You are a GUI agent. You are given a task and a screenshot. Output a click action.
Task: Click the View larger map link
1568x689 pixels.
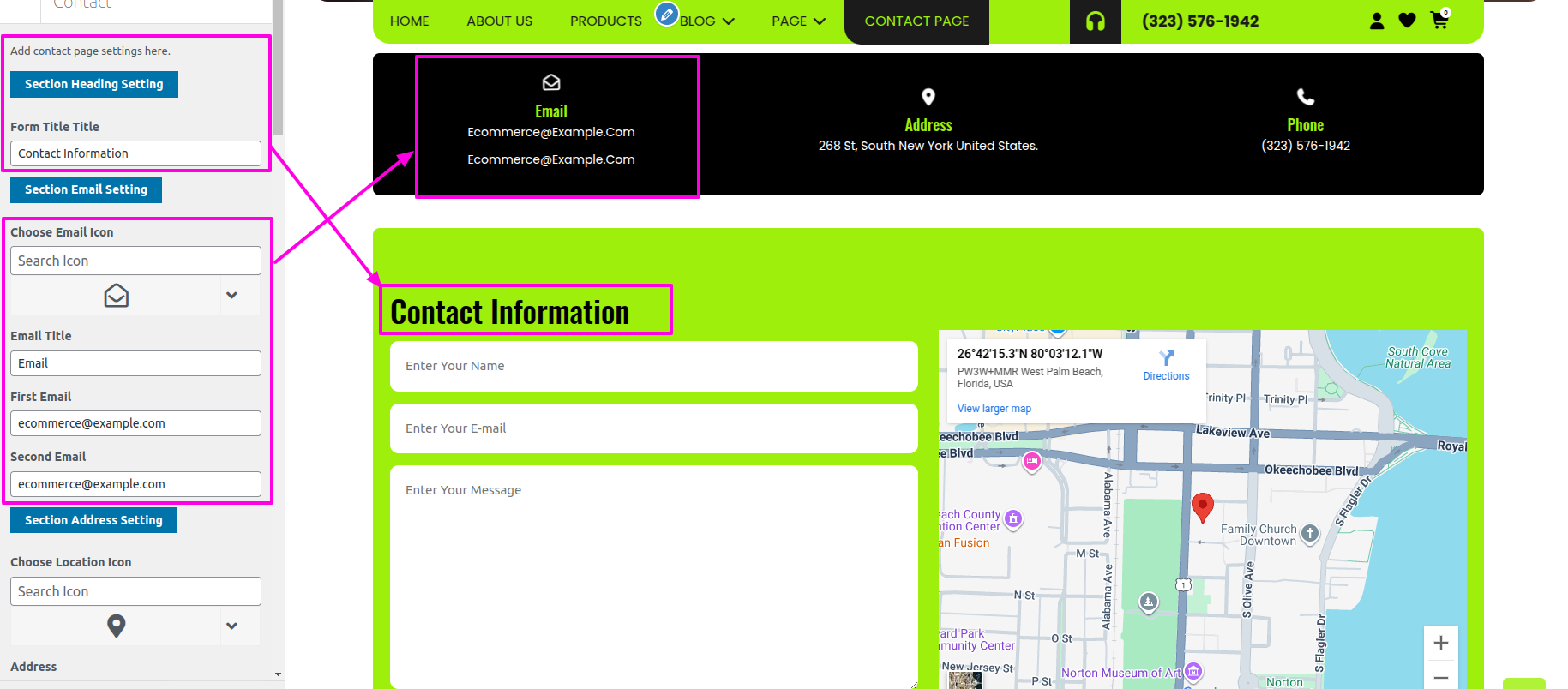(x=994, y=409)
